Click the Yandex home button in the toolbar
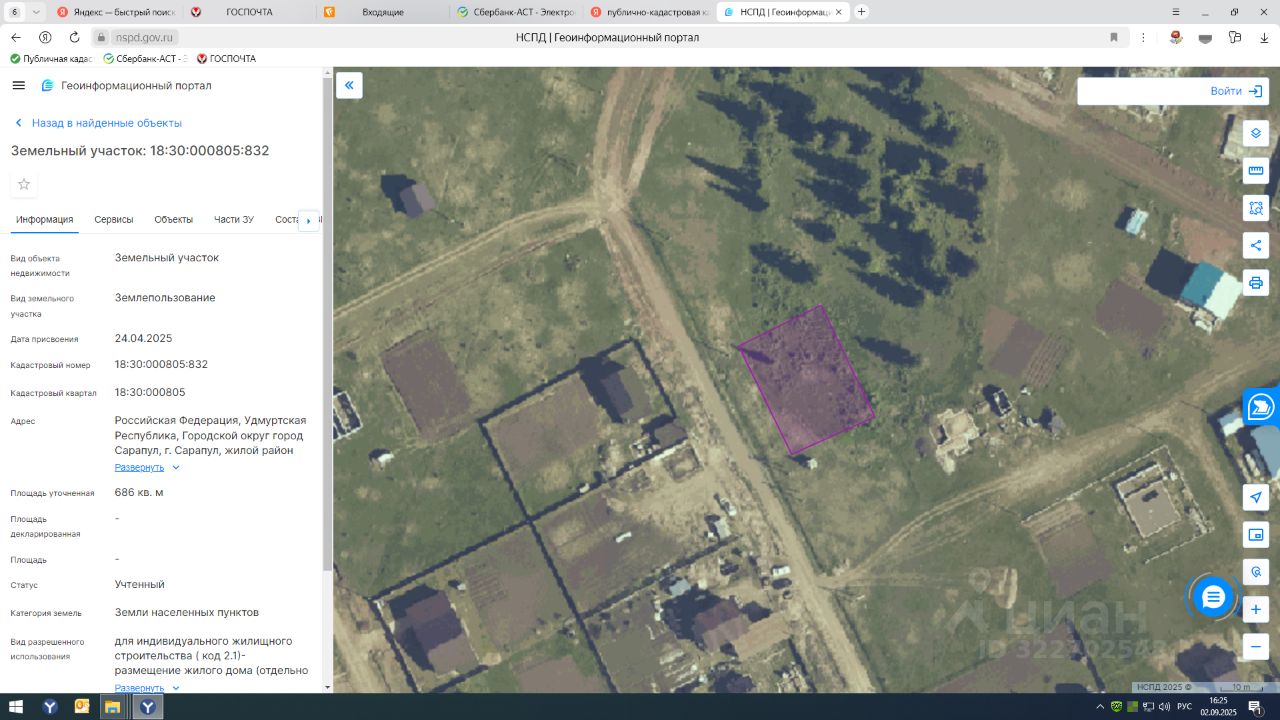 coord(45,37)
